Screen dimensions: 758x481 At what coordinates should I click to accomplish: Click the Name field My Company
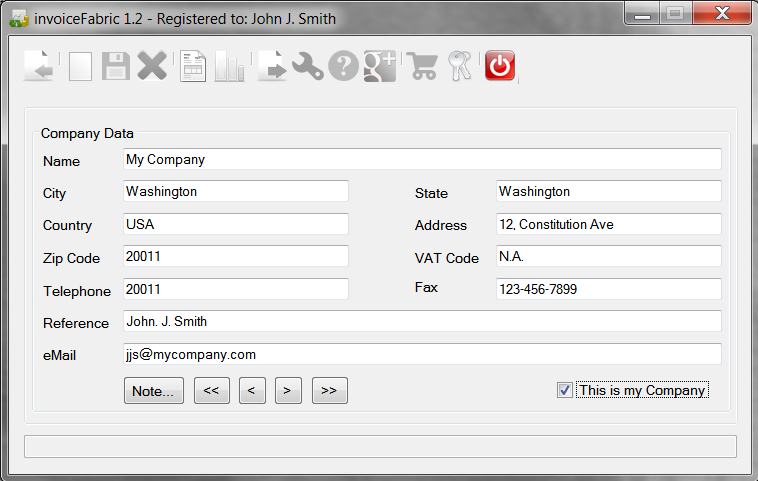pos(422,160)
